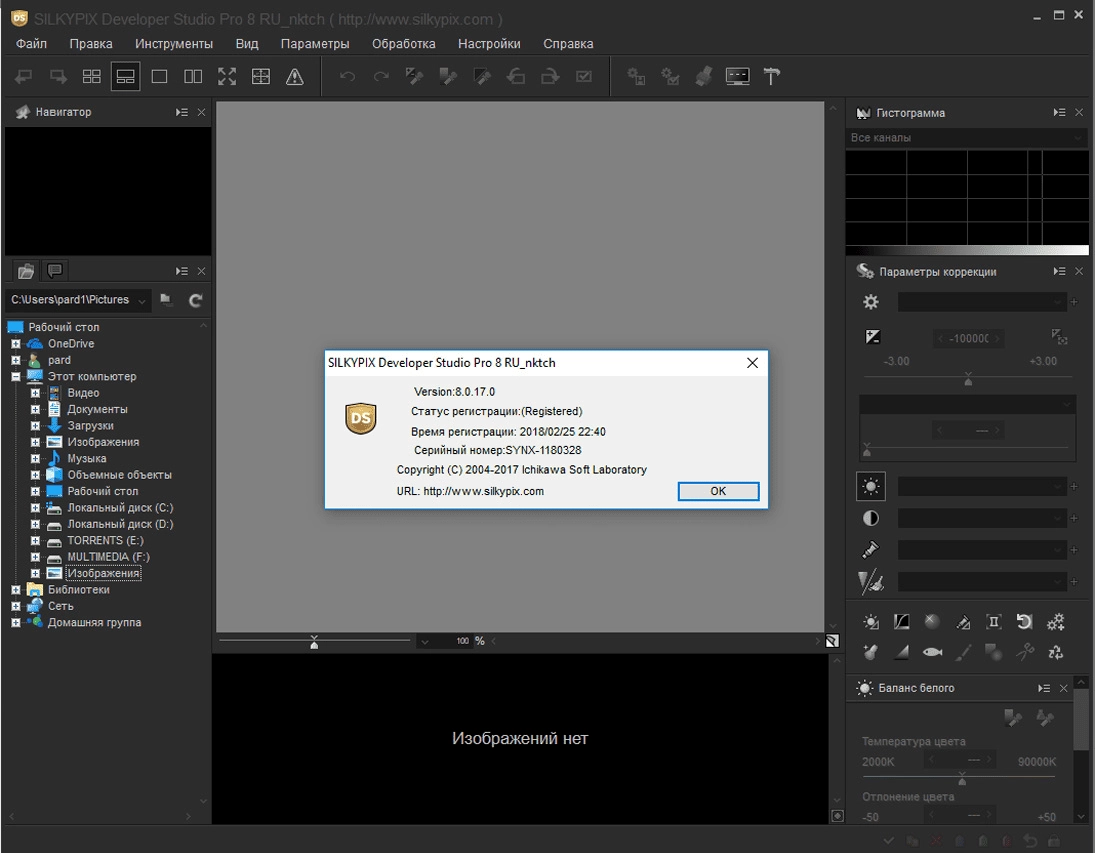Expand the Сеть tree node
1095x853 pixels.
click(x=15, y=606)
